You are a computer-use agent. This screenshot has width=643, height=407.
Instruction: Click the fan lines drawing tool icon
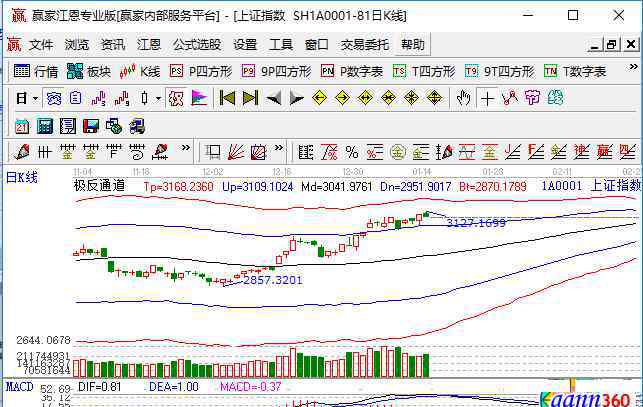click(x=236, y=152)
